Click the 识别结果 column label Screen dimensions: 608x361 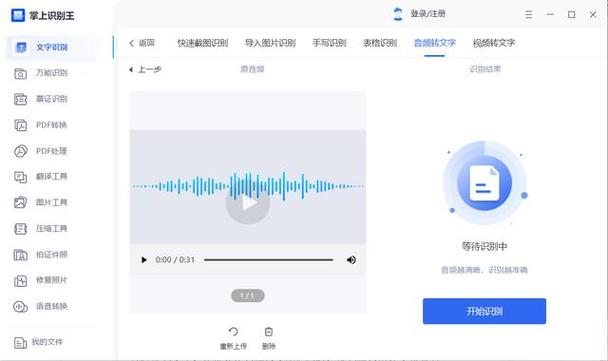point(485,69)
